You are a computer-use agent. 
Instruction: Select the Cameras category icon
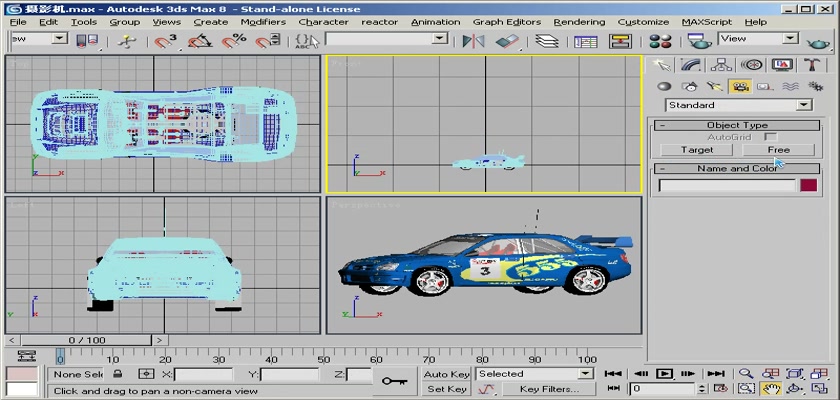[x=740, y=86]
